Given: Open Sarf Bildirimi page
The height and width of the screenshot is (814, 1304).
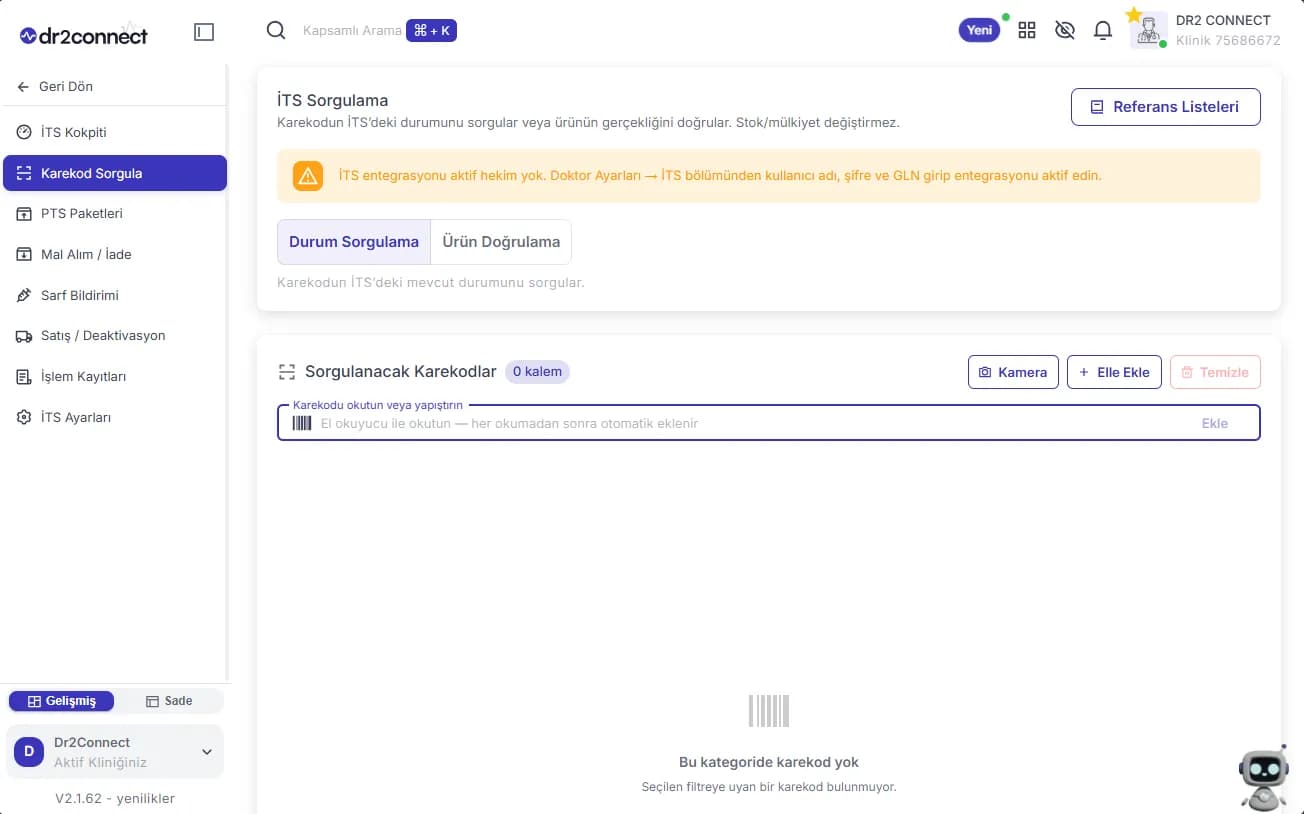Looking at the screenshot, I should tap(115, 295).
